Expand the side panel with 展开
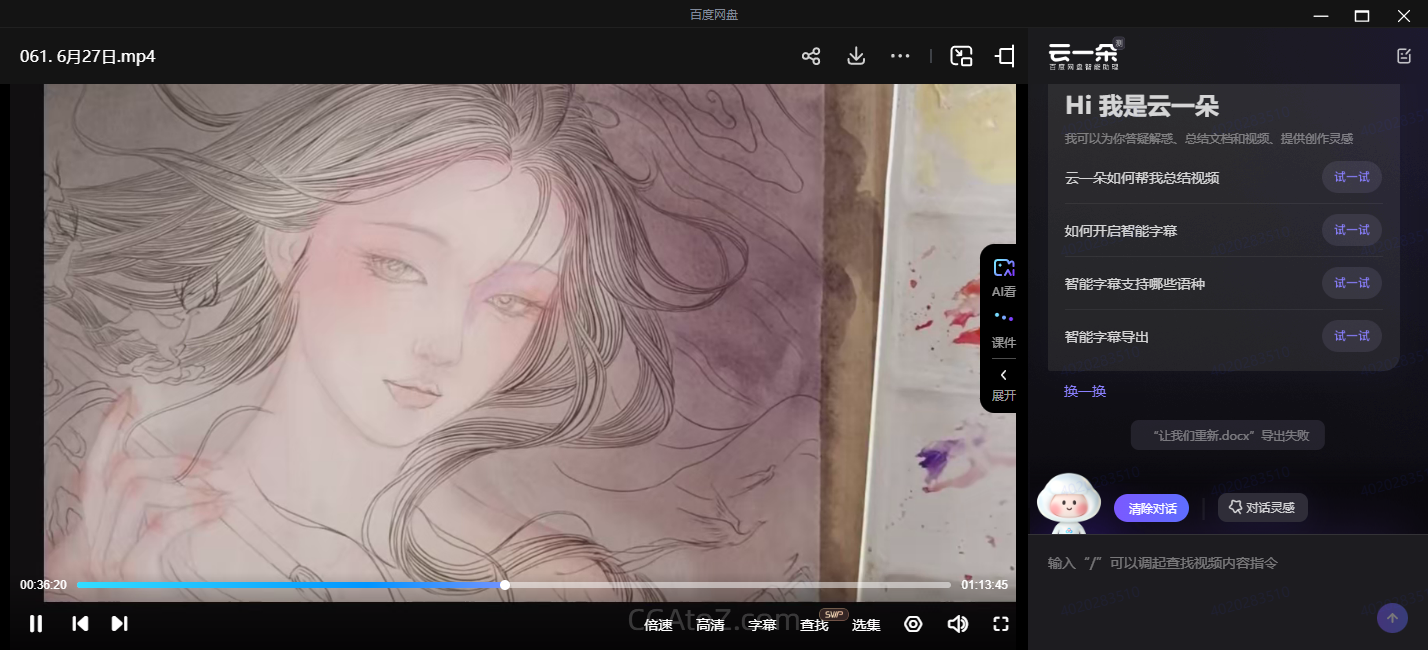The height and width of the screenshot is (650, 1428). tap(1003, 384)
